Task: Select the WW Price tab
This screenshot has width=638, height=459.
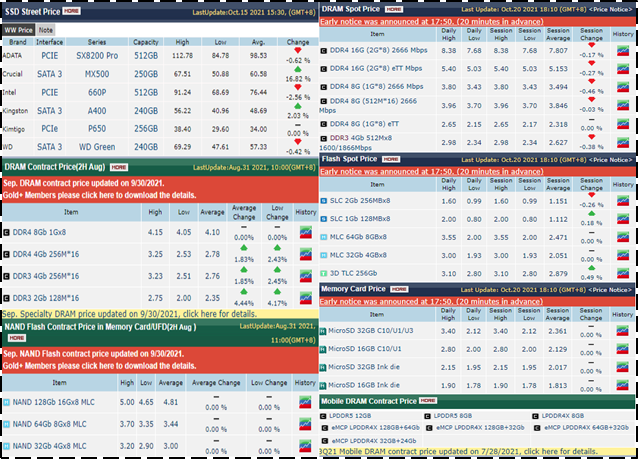Action: 18,30
